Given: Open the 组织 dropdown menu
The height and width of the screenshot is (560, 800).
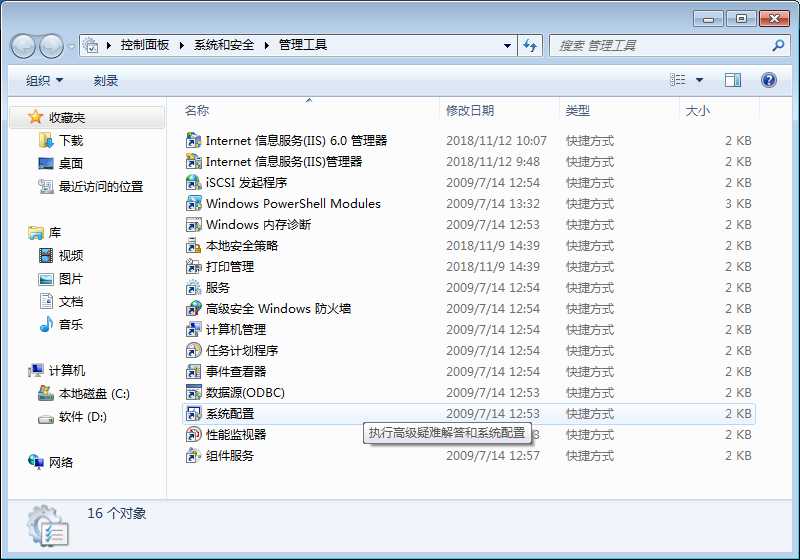Looking at the screenshot, I should click(x=44, y=81).
